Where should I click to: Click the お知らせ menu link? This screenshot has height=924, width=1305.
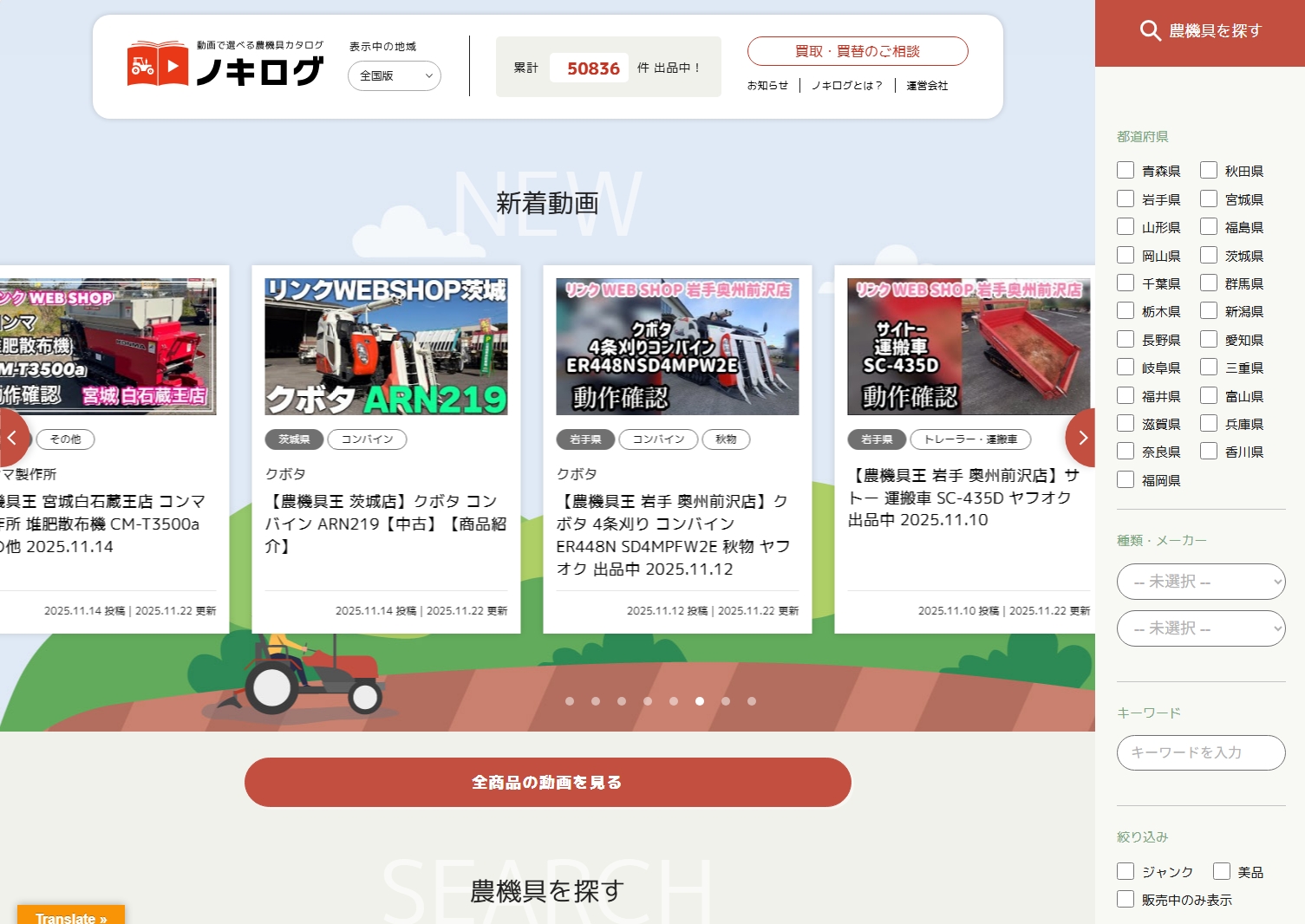pos(767,86)
